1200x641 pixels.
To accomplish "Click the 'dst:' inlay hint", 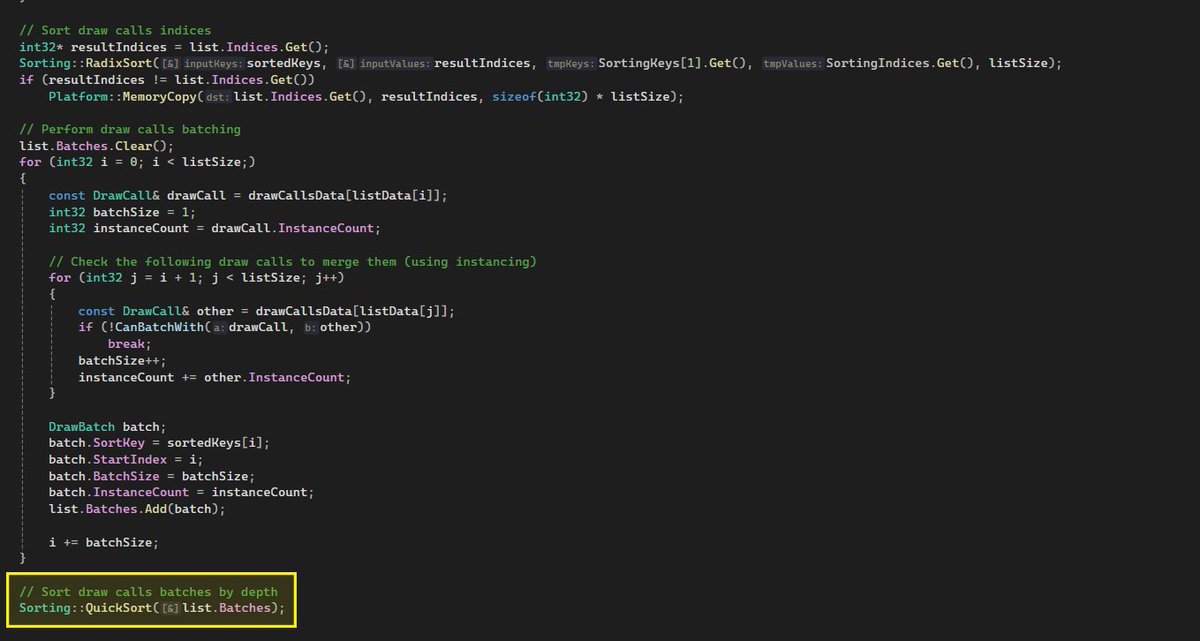I will click(x=216, y=95).
